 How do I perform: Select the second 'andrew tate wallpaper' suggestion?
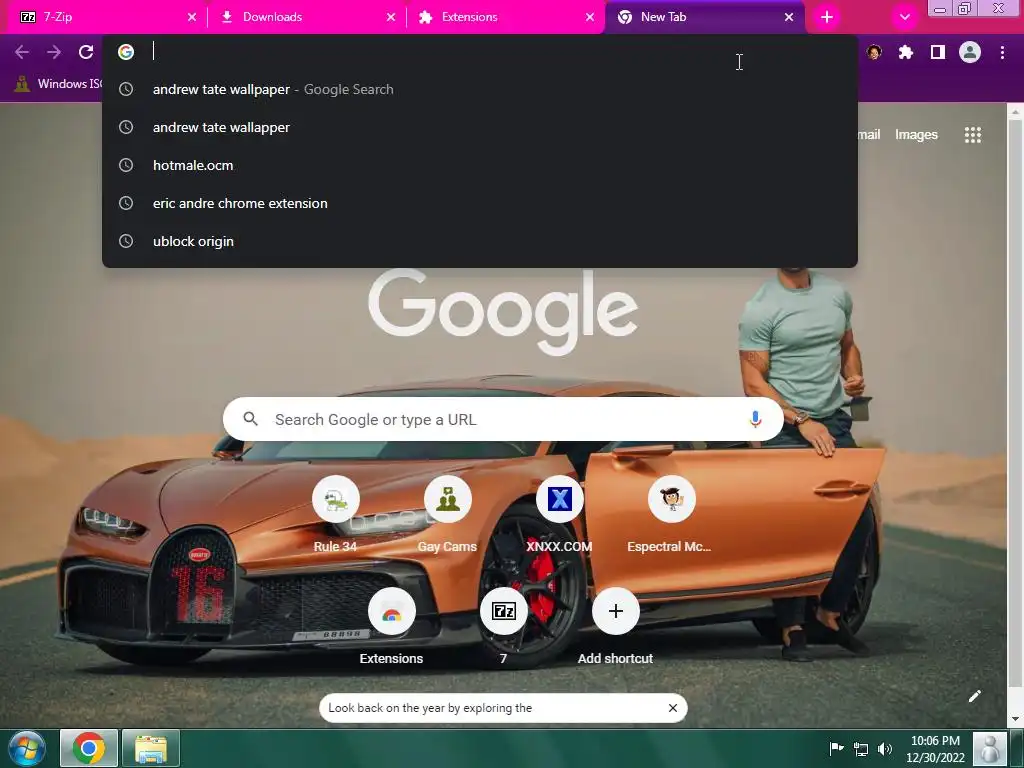[x=479, y=127]
